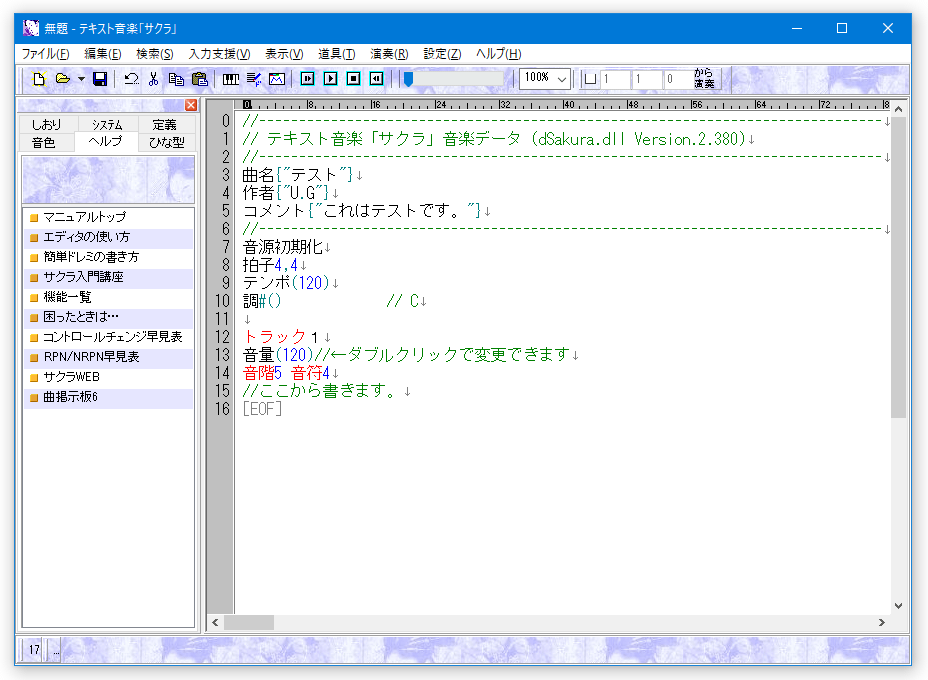Undo the last edit
This screenshot has height=680, width=928.
(131, 79)
